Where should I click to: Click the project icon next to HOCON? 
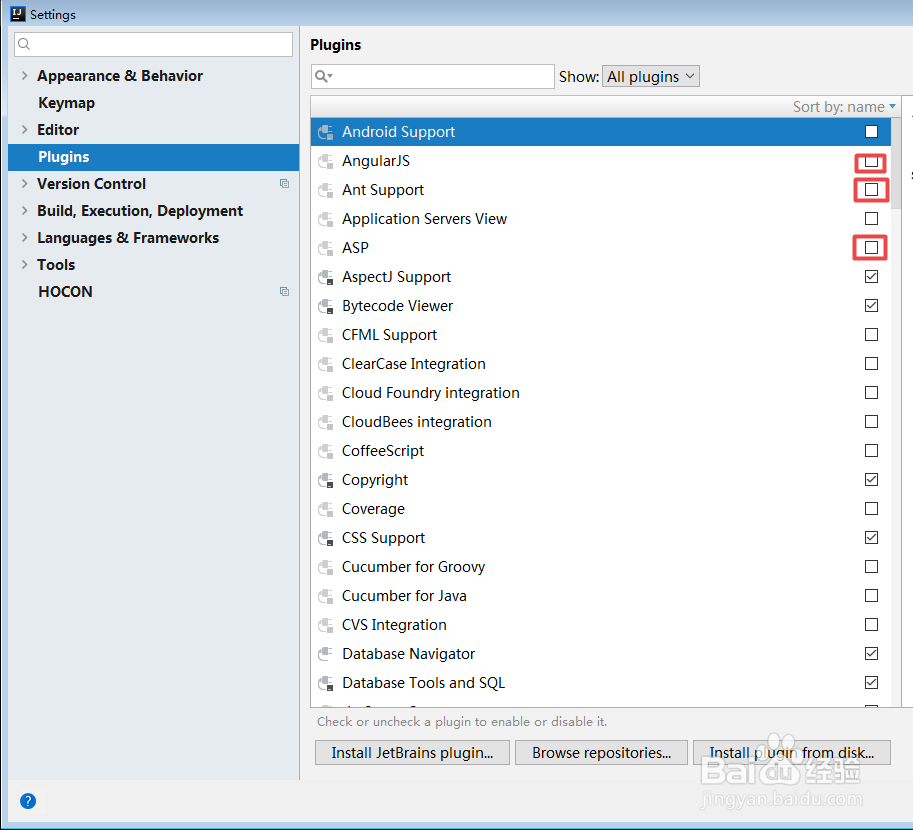click(284, 291)
